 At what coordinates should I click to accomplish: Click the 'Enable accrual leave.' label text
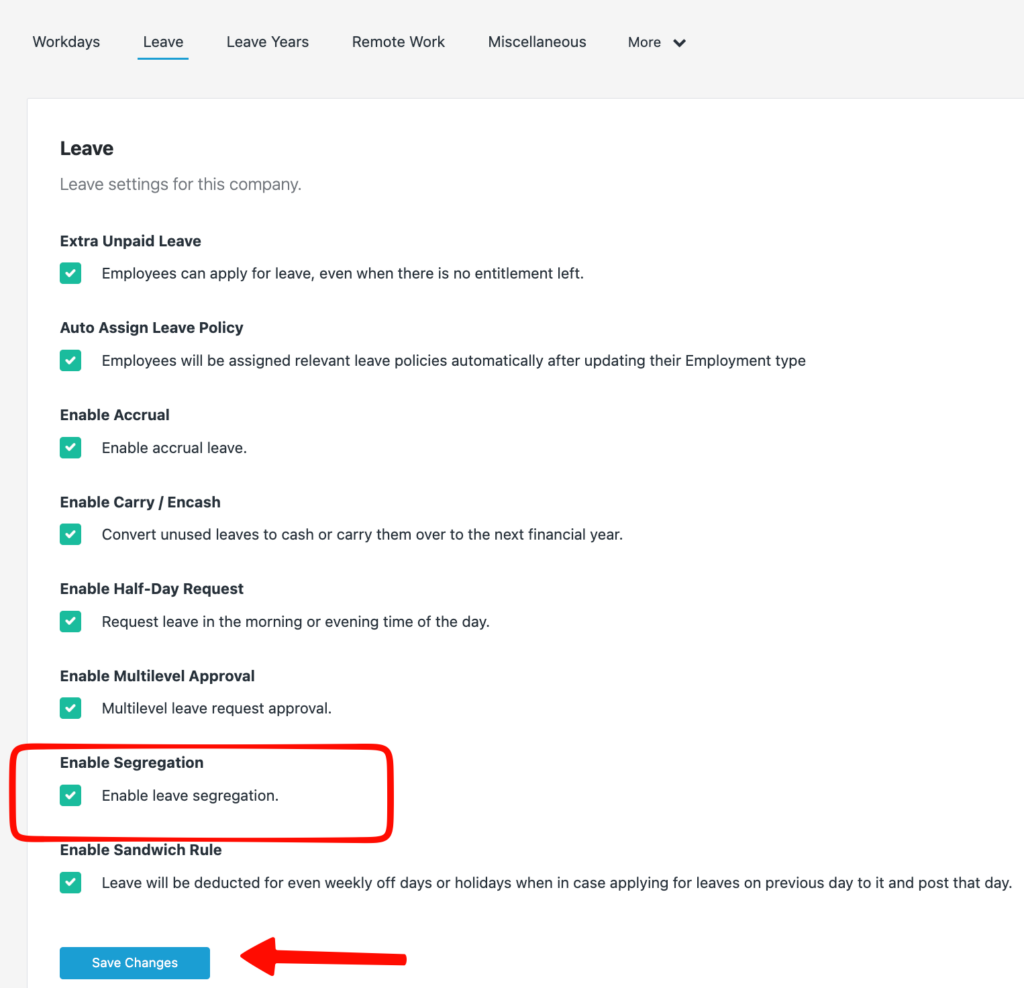[174, 448]
